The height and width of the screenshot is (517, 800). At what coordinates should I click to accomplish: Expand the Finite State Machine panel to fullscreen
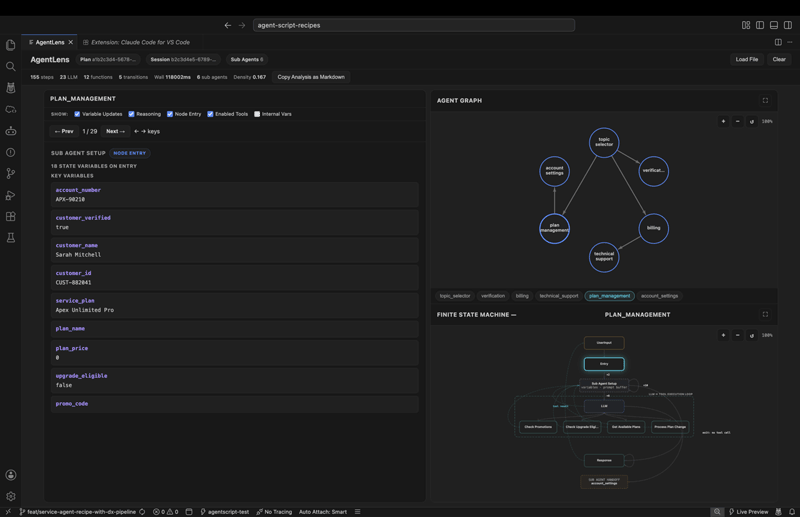[x=765, y=314]
